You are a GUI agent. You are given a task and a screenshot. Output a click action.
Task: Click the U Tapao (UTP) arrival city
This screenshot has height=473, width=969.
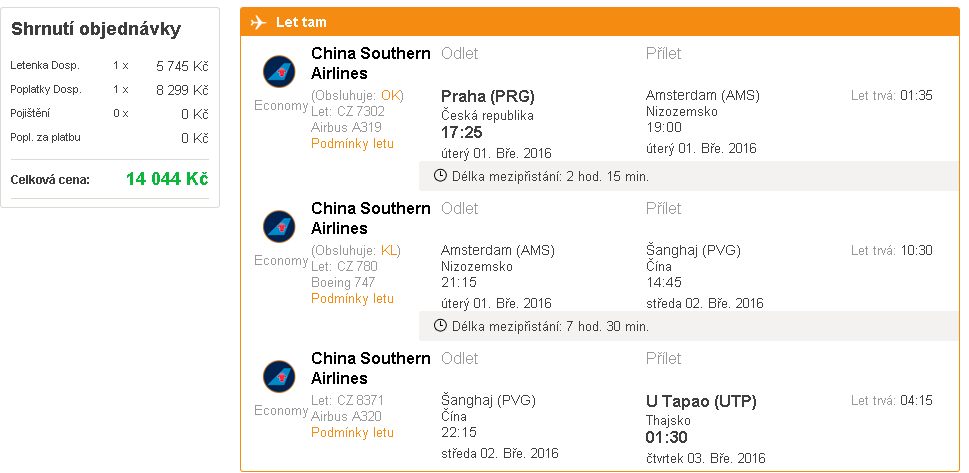pos(701,402)
